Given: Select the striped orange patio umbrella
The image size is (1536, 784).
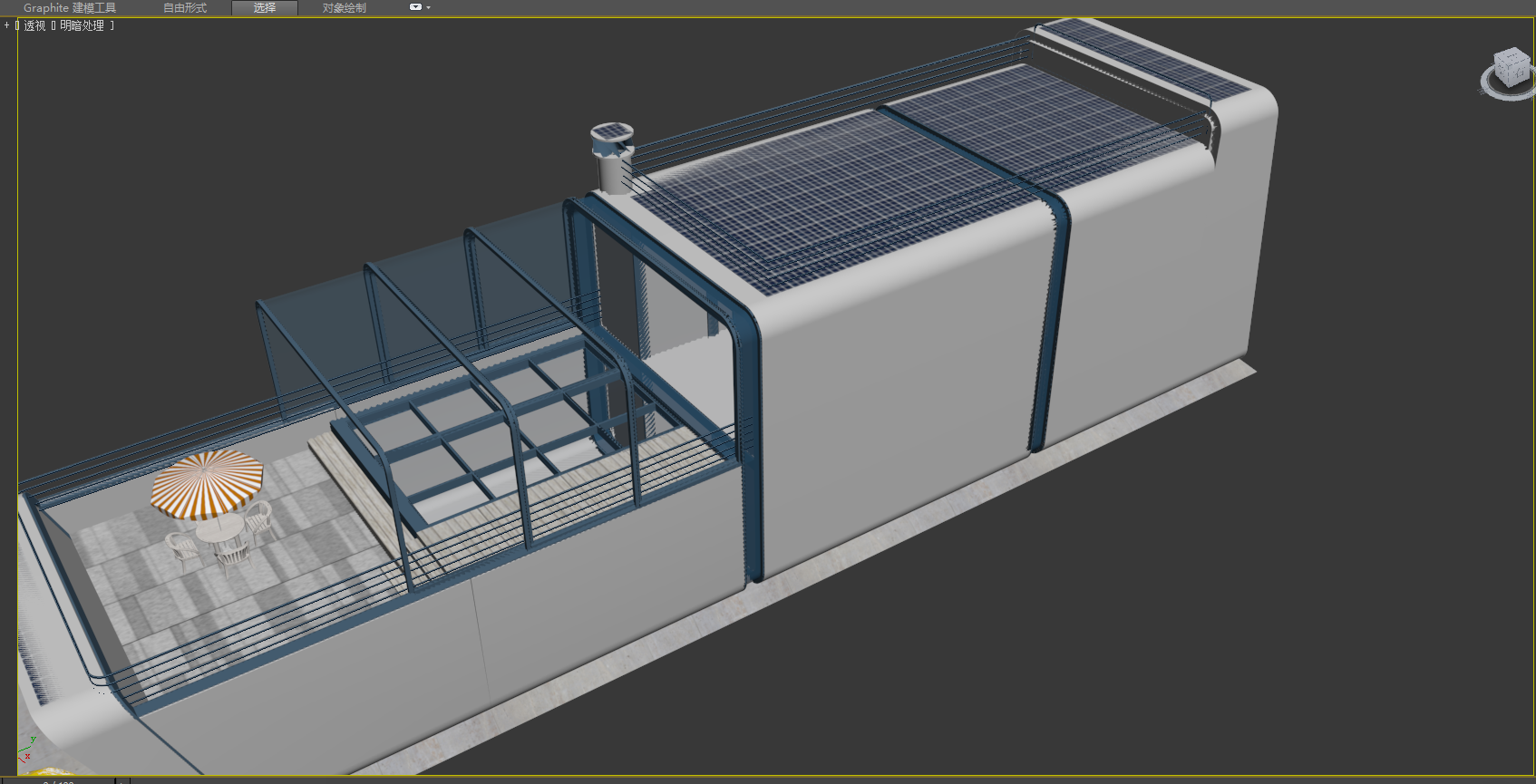Looking at the screenshot, I should pos(207,482).
